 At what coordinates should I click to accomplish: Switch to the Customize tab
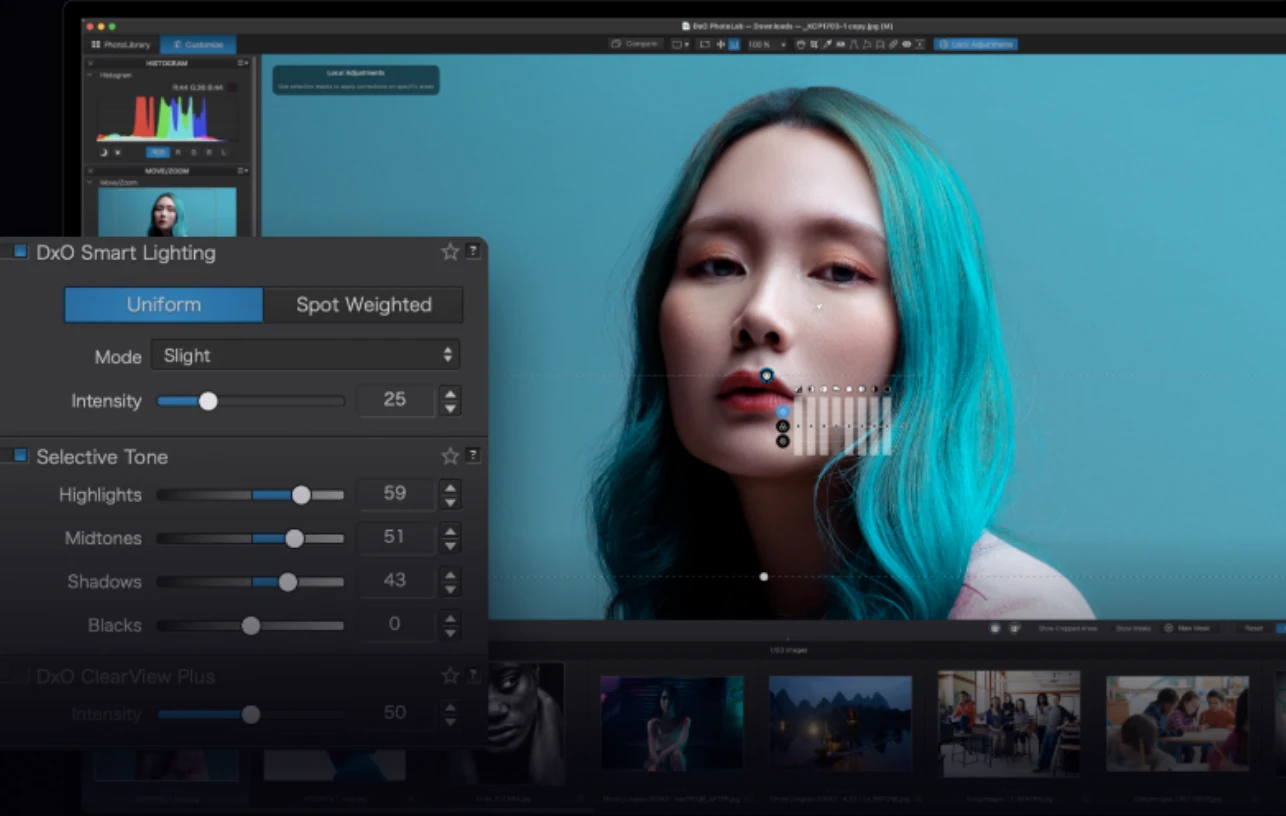pyautogui.click(x=198, y=45)
